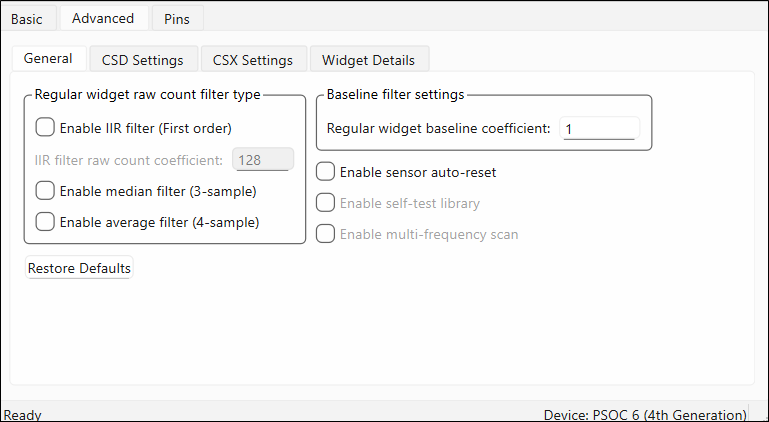Switch to CSX Settings tab
Viewport: 769px width, 422px height.
click(x=253, y=60)
